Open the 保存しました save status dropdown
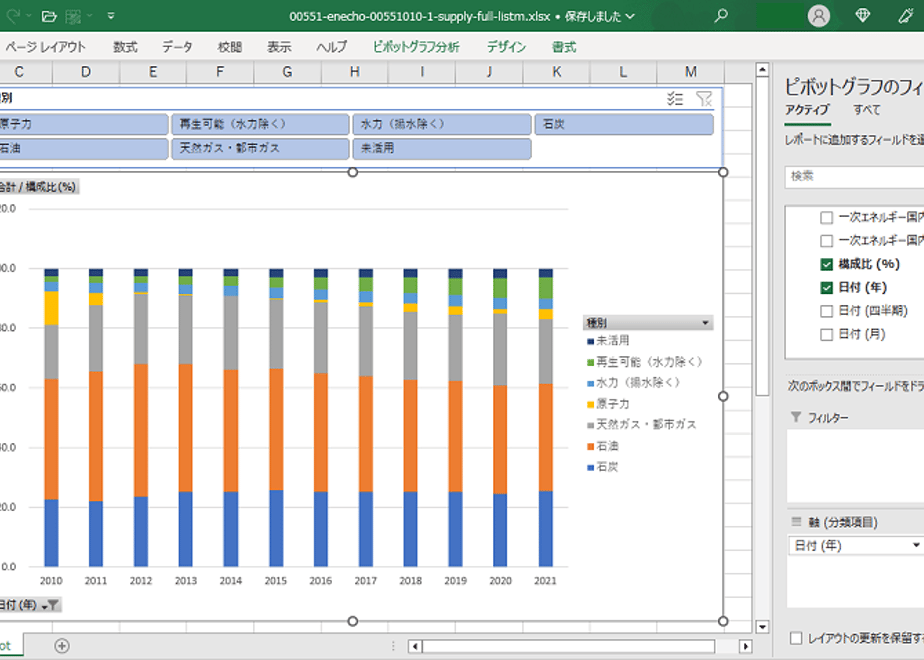924x660 pixels. [x=600, y=16]
